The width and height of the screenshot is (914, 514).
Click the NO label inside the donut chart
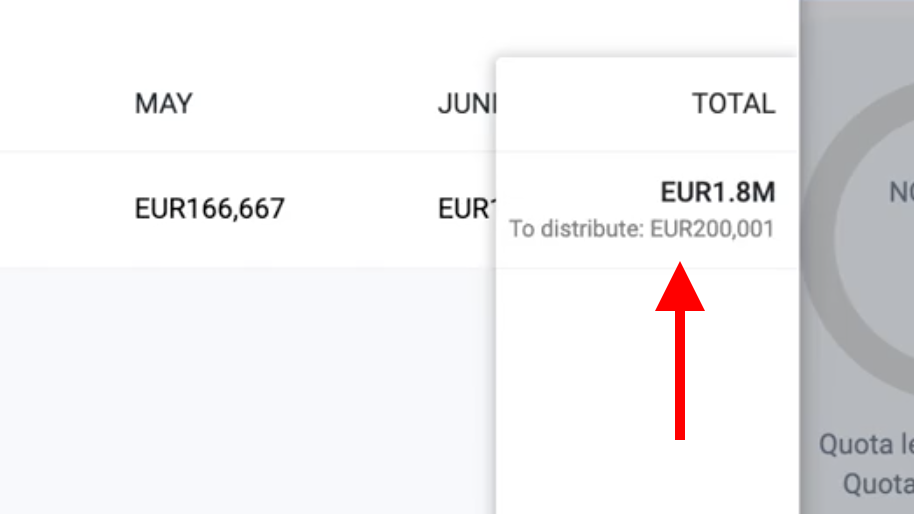click(x=901, y=192)
